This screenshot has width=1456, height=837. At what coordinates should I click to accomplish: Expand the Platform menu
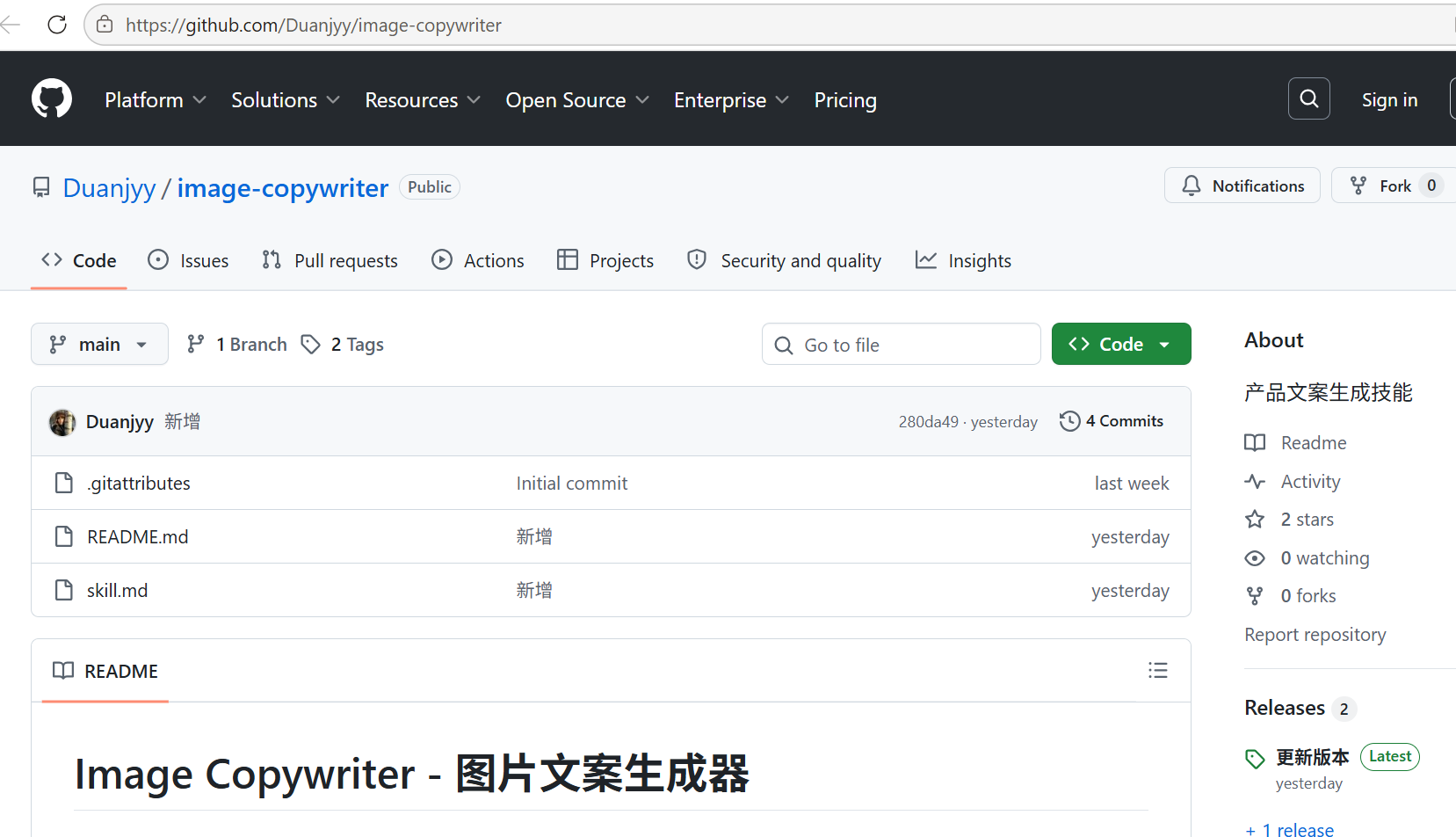point(156,100)
